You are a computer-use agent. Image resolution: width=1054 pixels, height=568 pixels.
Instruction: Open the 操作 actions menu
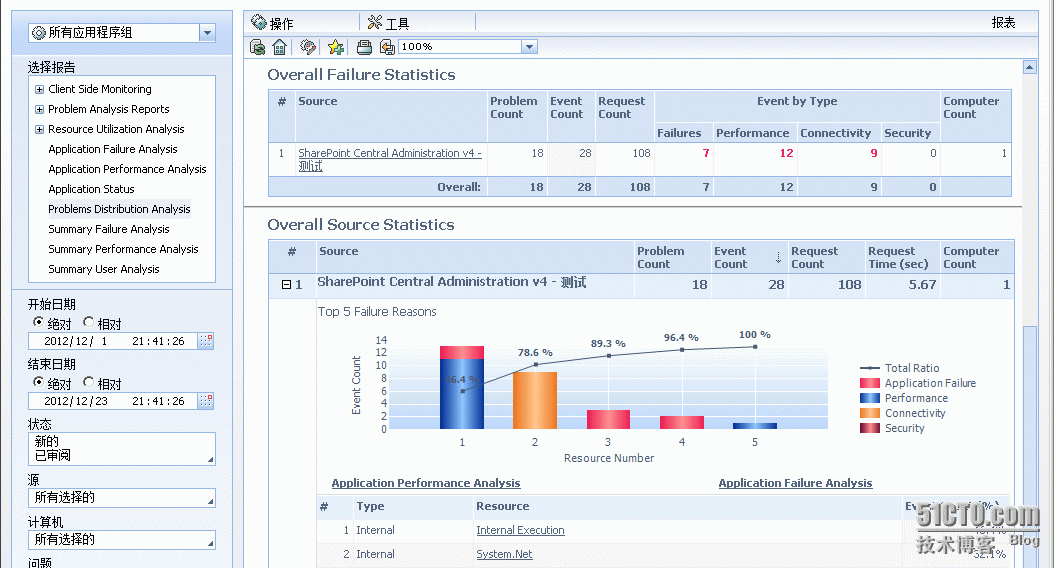[272, 23]
